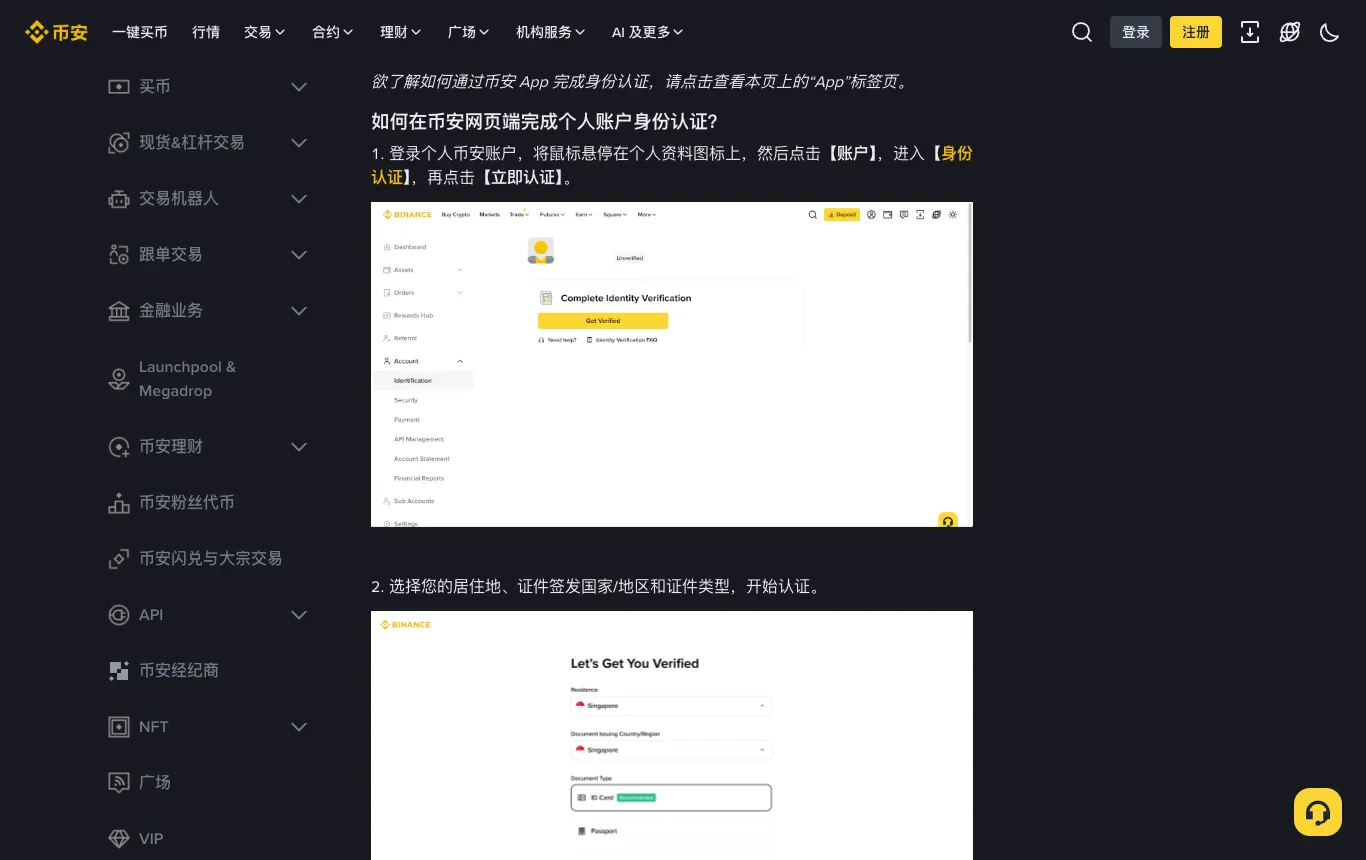Open the customer support headset button
1366x860 pixels.
click(1318, 812)
